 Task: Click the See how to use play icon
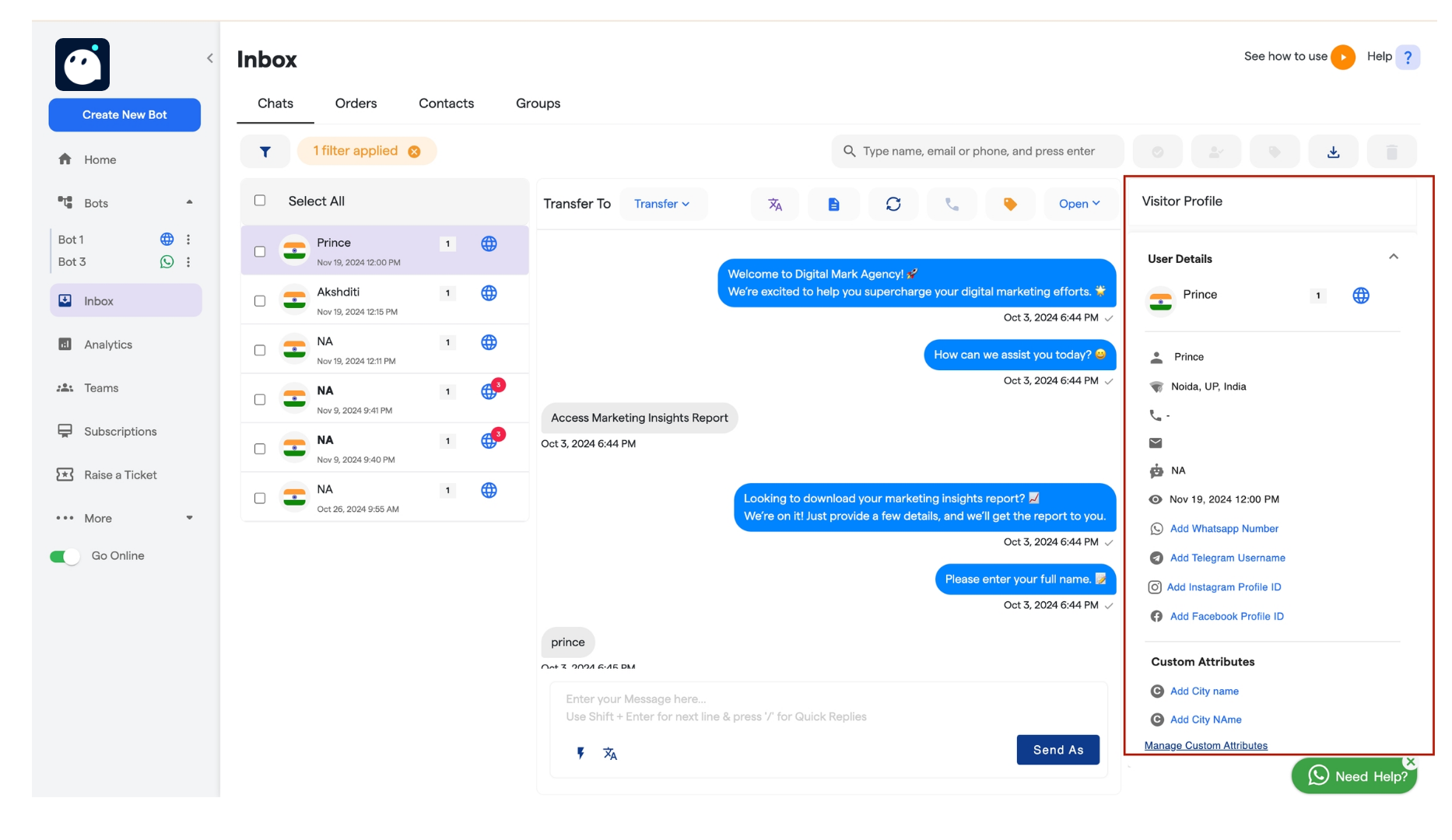pos(1343,57)
